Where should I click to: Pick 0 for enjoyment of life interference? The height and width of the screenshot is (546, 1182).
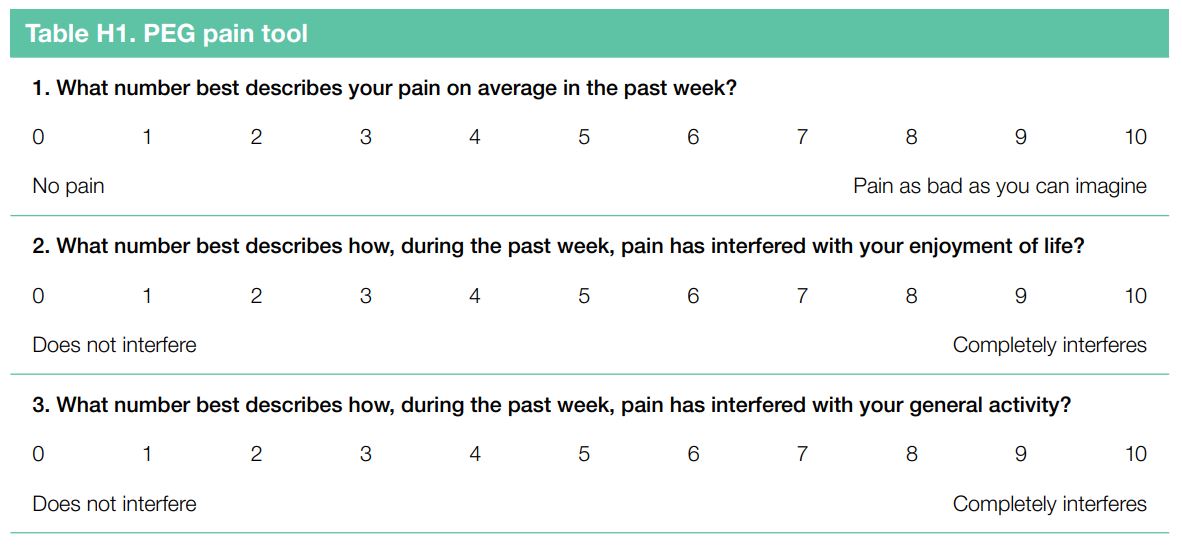[38, 296]
